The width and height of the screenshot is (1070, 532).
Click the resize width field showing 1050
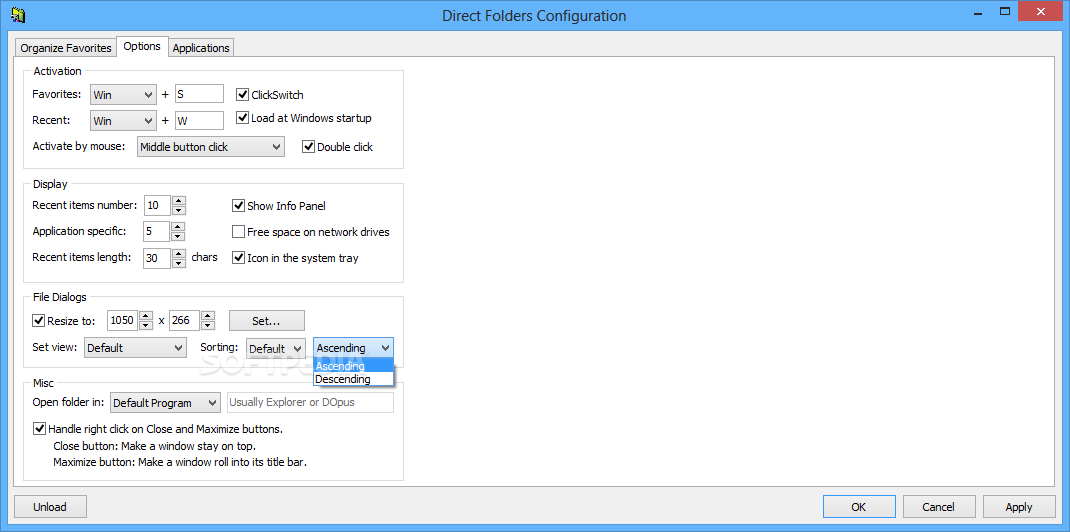(124, 320)
